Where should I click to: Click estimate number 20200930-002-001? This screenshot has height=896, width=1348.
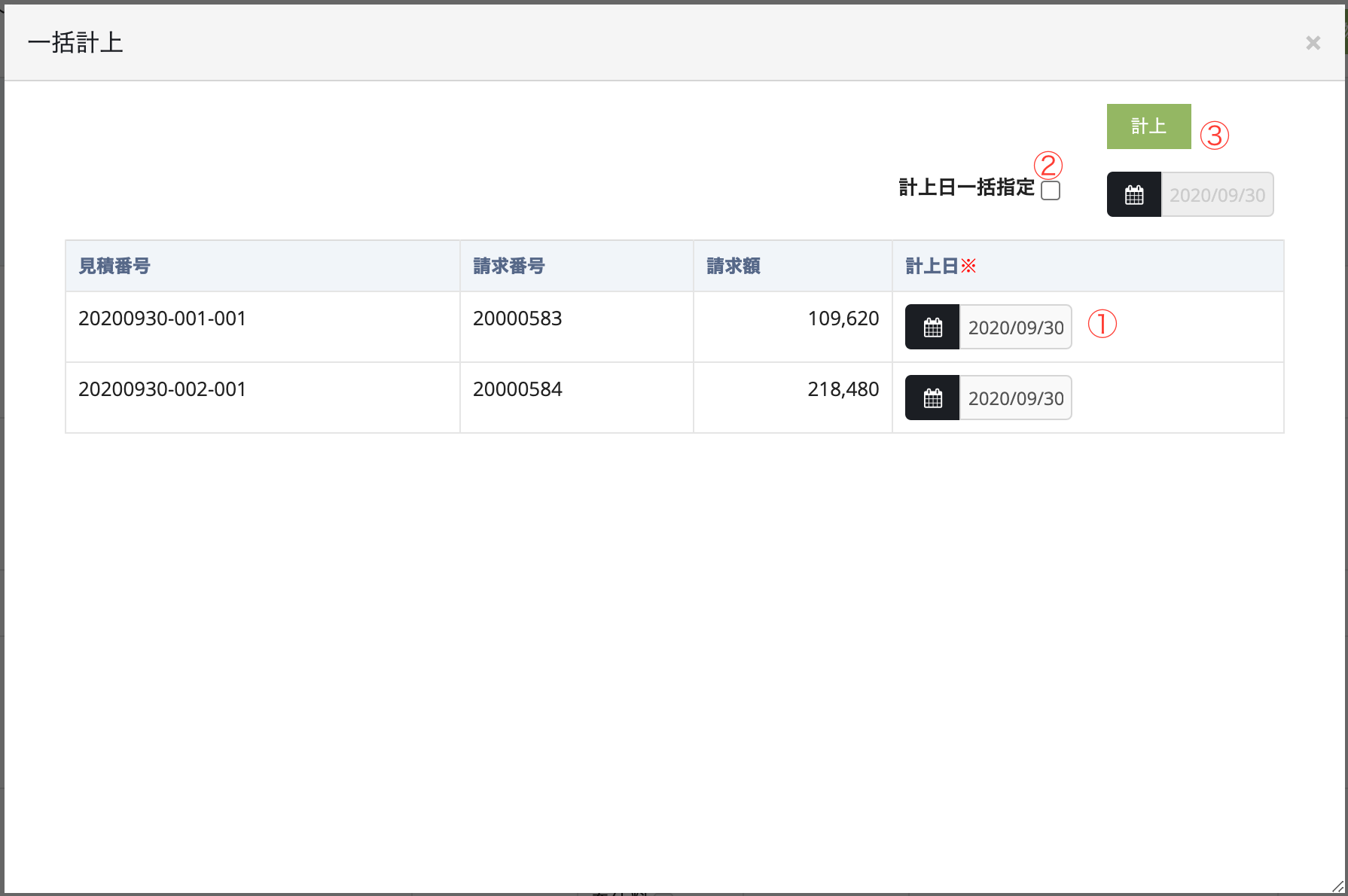163,390
